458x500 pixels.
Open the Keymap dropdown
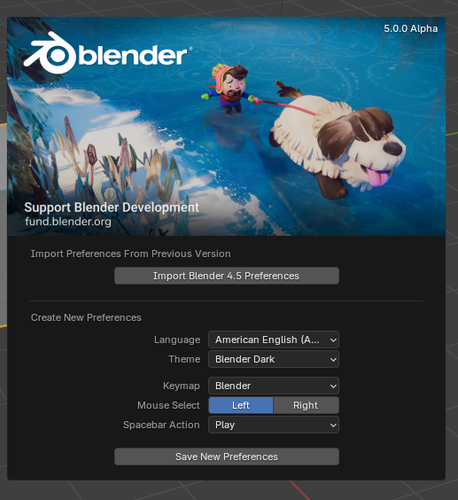274,386
